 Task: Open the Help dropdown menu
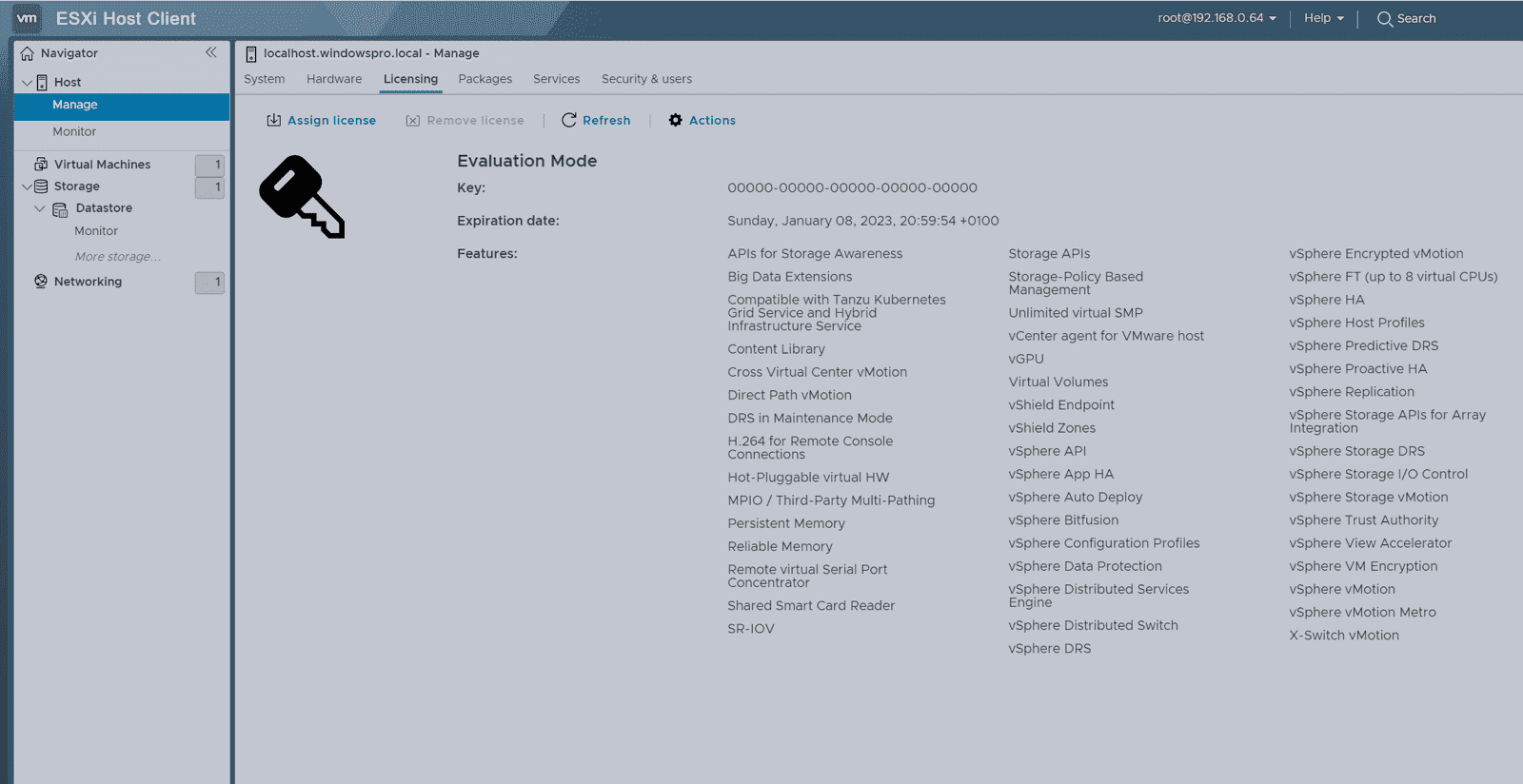click(1323, 18)
